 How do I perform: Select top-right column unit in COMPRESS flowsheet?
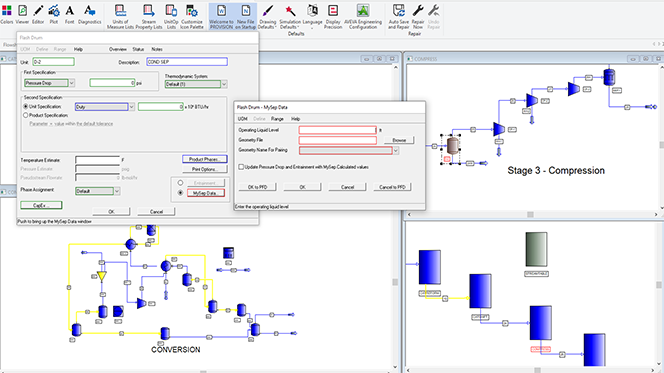[609, 77]
